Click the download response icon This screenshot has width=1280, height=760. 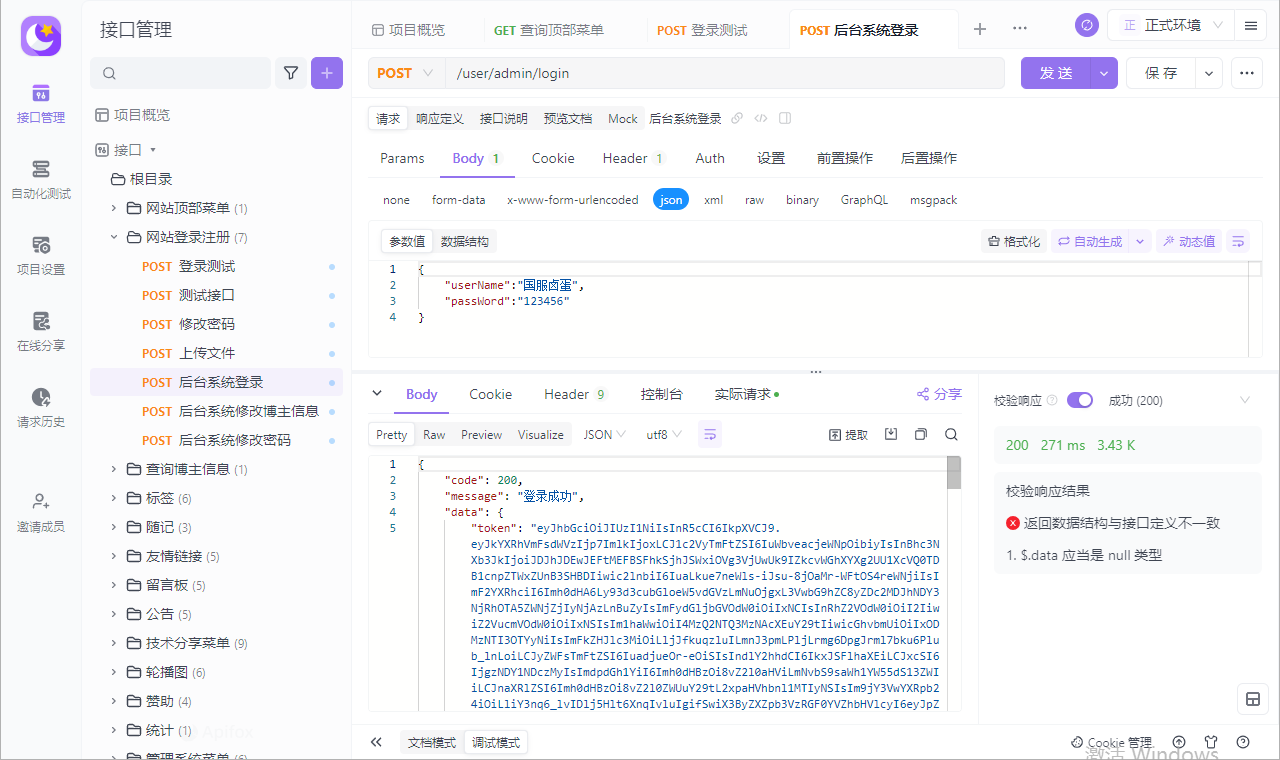891,434
